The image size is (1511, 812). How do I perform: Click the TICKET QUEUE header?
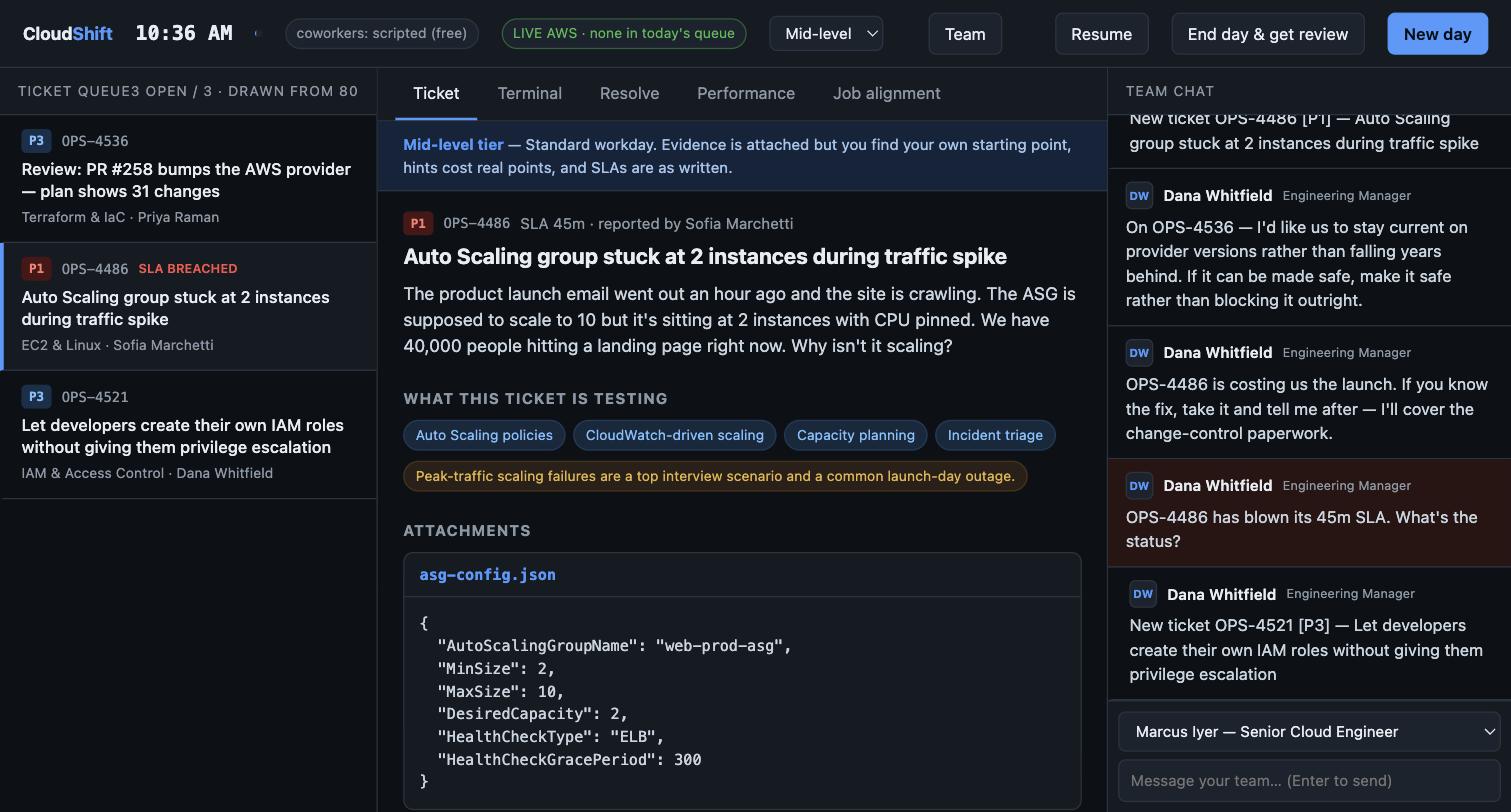[74, 91]
